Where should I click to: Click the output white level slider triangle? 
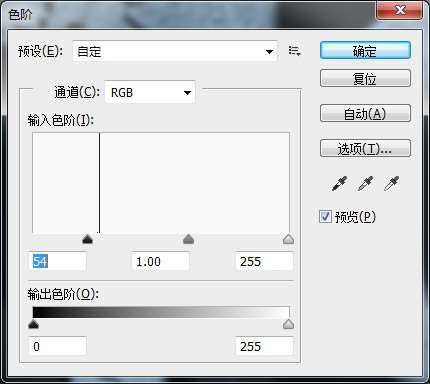click(x=288, y=324)
